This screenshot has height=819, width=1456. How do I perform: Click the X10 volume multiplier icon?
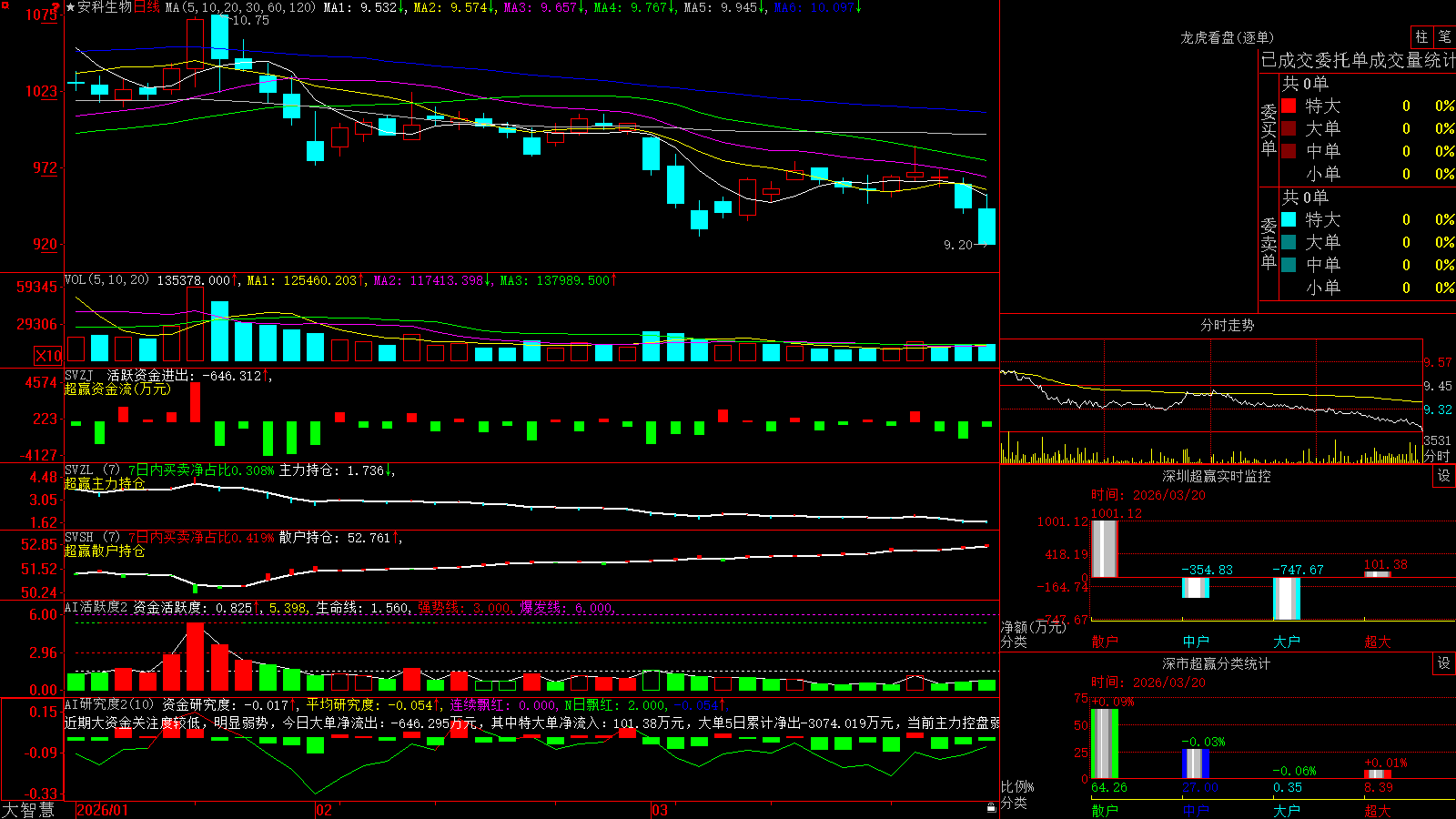point(48,356)
